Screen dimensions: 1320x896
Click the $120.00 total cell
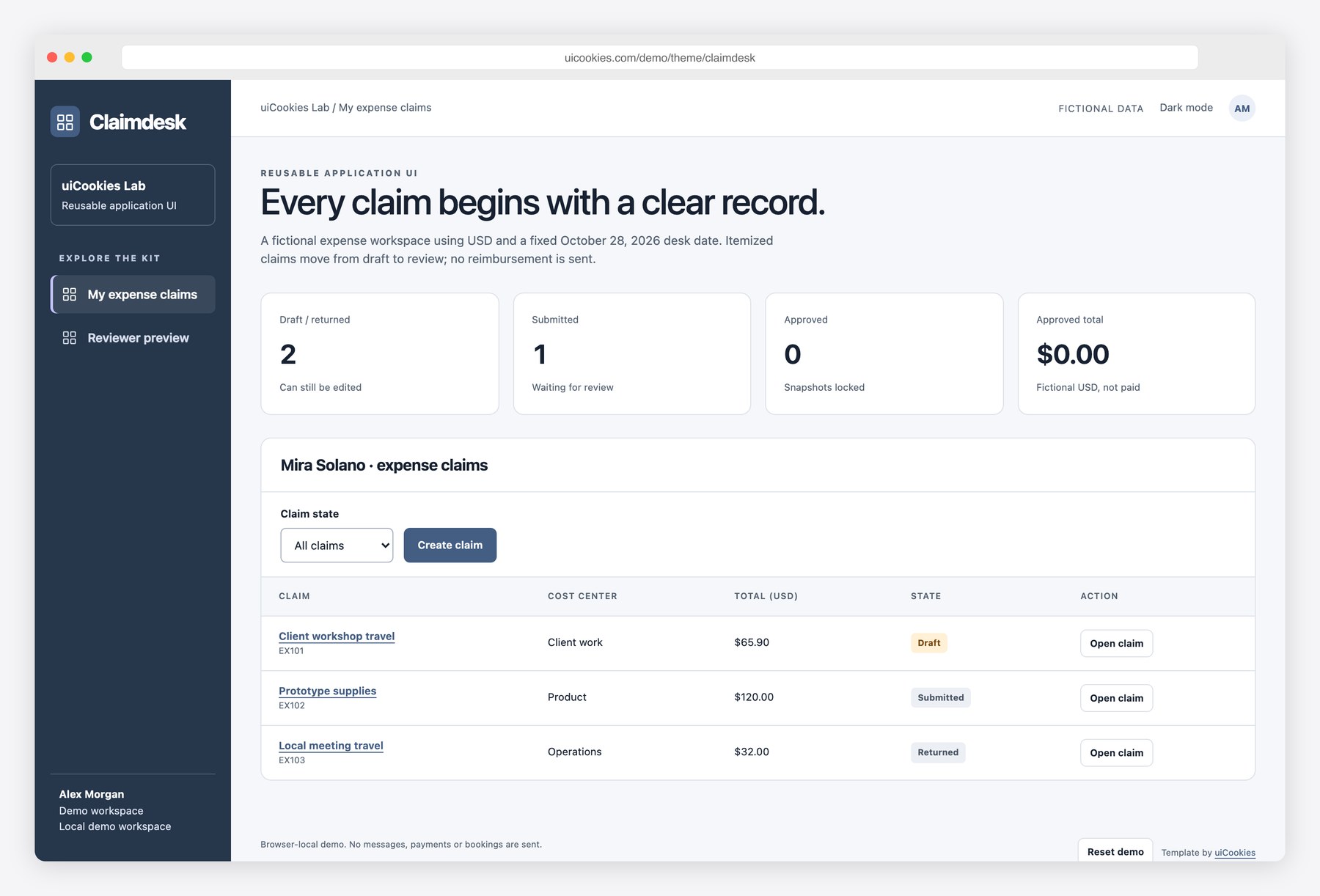point(754,697)
